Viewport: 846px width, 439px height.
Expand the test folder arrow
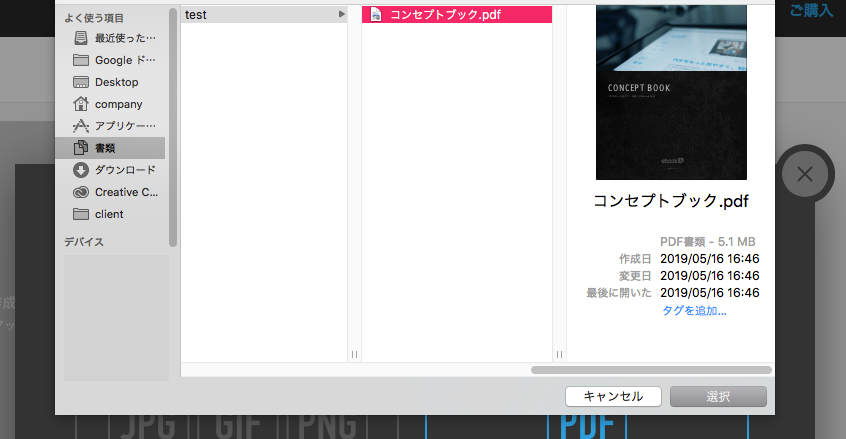pyautogui.click(x=342, y=14)
